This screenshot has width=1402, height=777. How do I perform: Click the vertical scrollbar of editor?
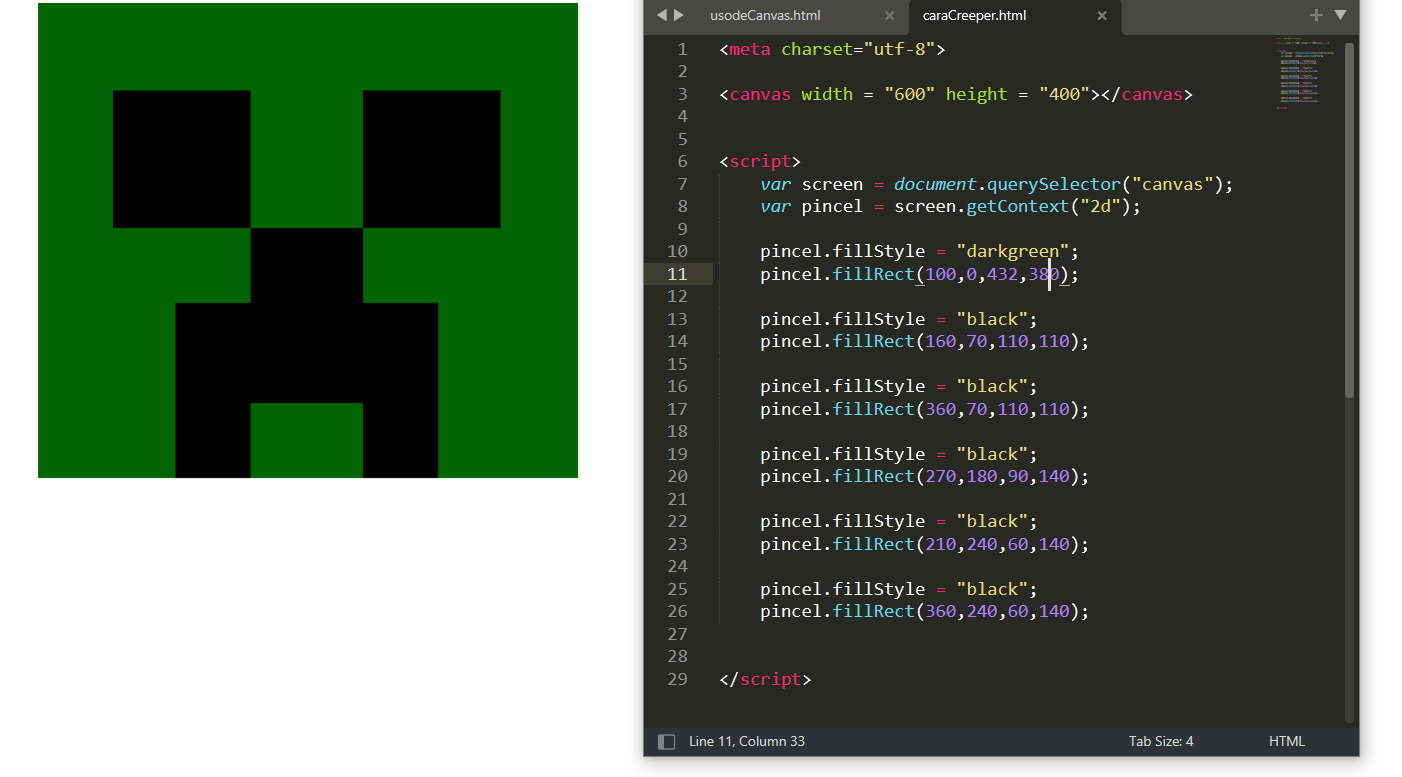[x=1350, y=220]
